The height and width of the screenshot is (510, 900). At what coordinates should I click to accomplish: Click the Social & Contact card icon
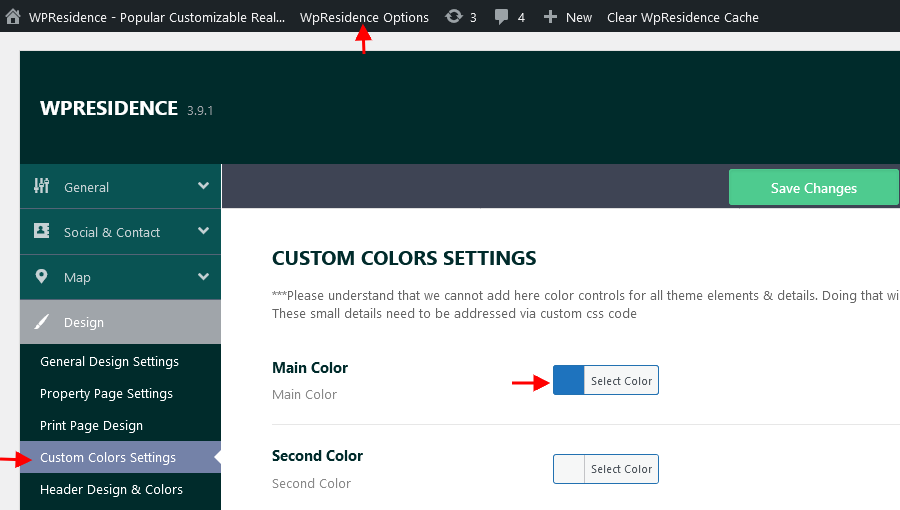41,231
